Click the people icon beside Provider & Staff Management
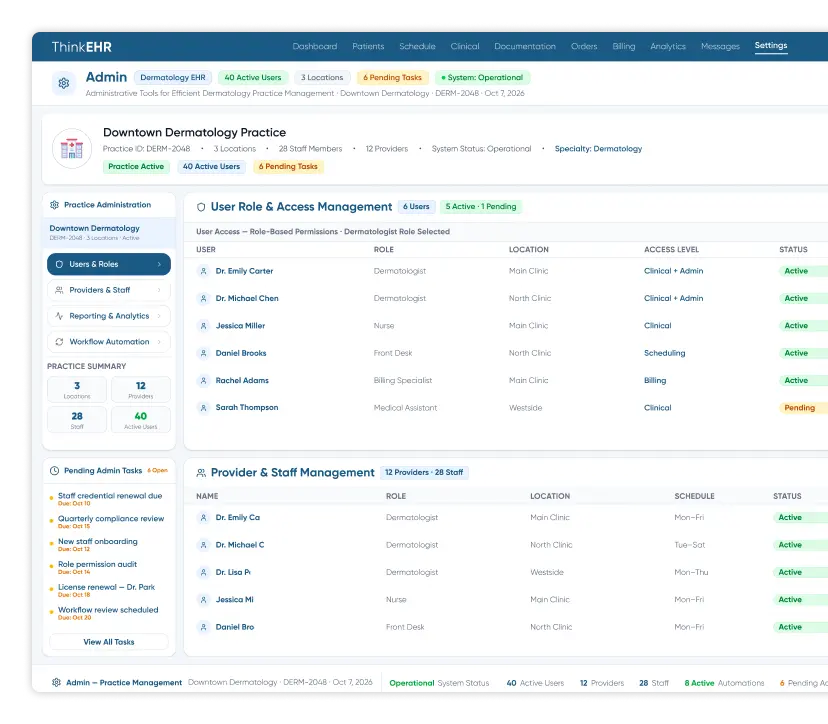Viewport: 828px width, 724px height. (201, 473)
